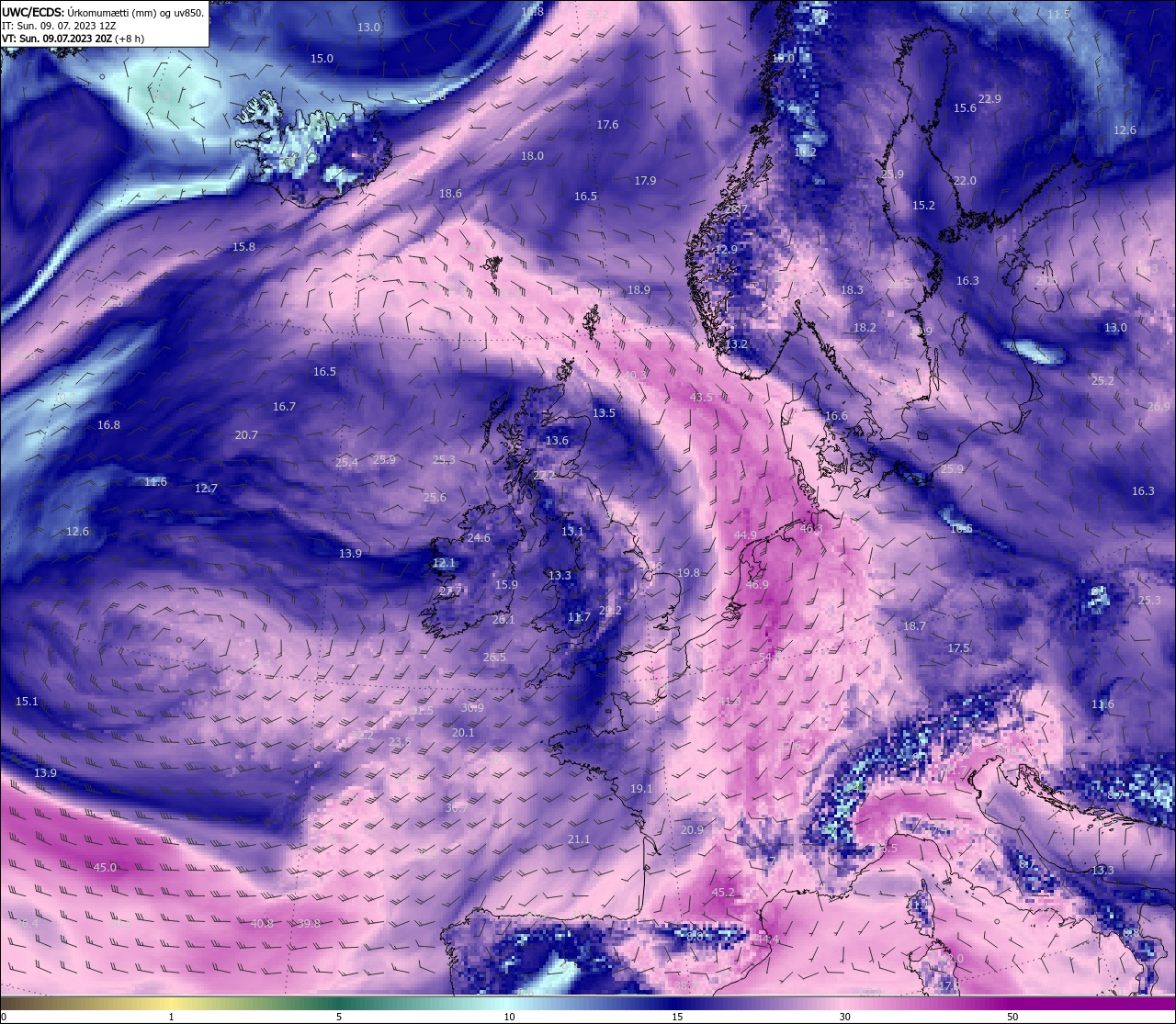The width and height of the screenshot is (1176, 1024).
Task: Click the map value '19.1'
Action: [x=641, y=789]
